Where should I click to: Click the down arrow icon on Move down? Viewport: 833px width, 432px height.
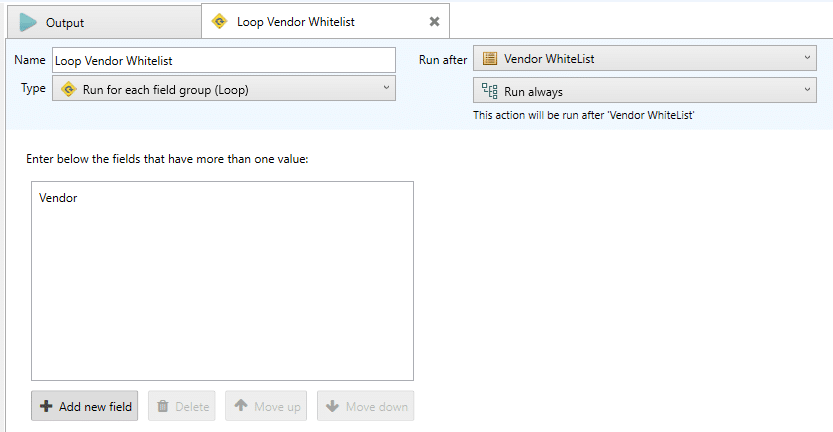coord(333,406)
